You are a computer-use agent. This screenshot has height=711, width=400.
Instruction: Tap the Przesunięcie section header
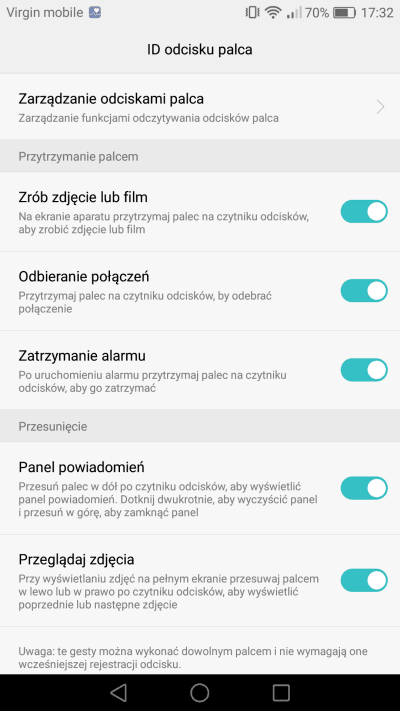pos(200,426)
